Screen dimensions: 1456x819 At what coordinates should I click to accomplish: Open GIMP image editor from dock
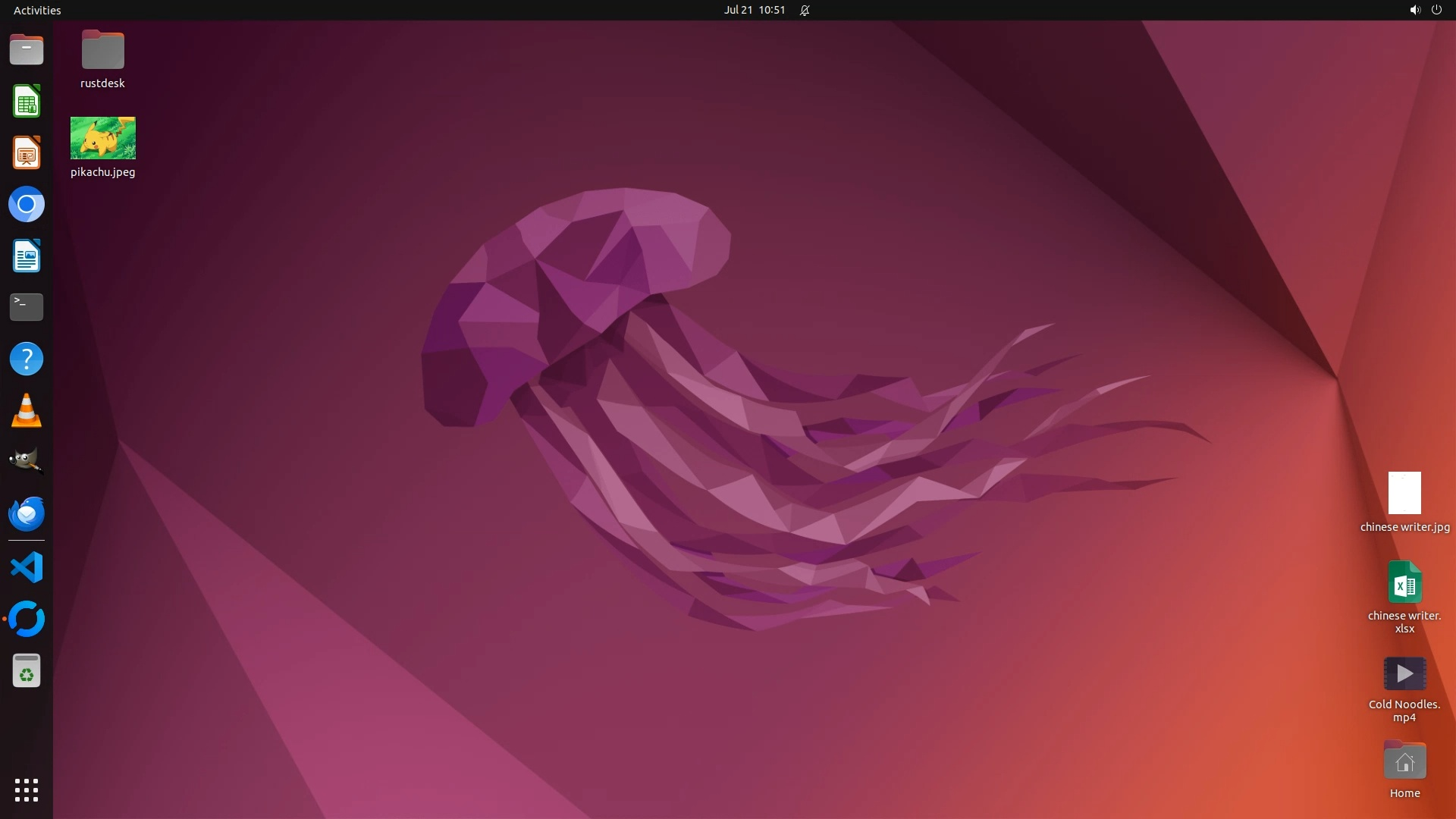click(27, 461)
